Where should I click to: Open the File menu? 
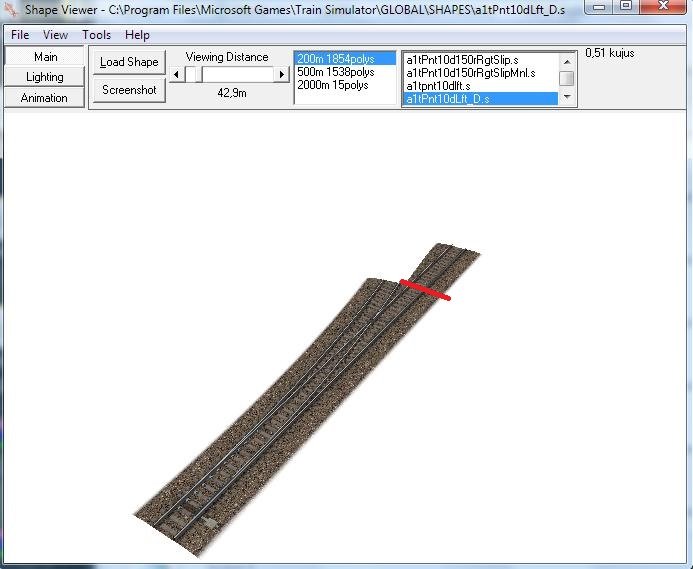tap(20, 35)
